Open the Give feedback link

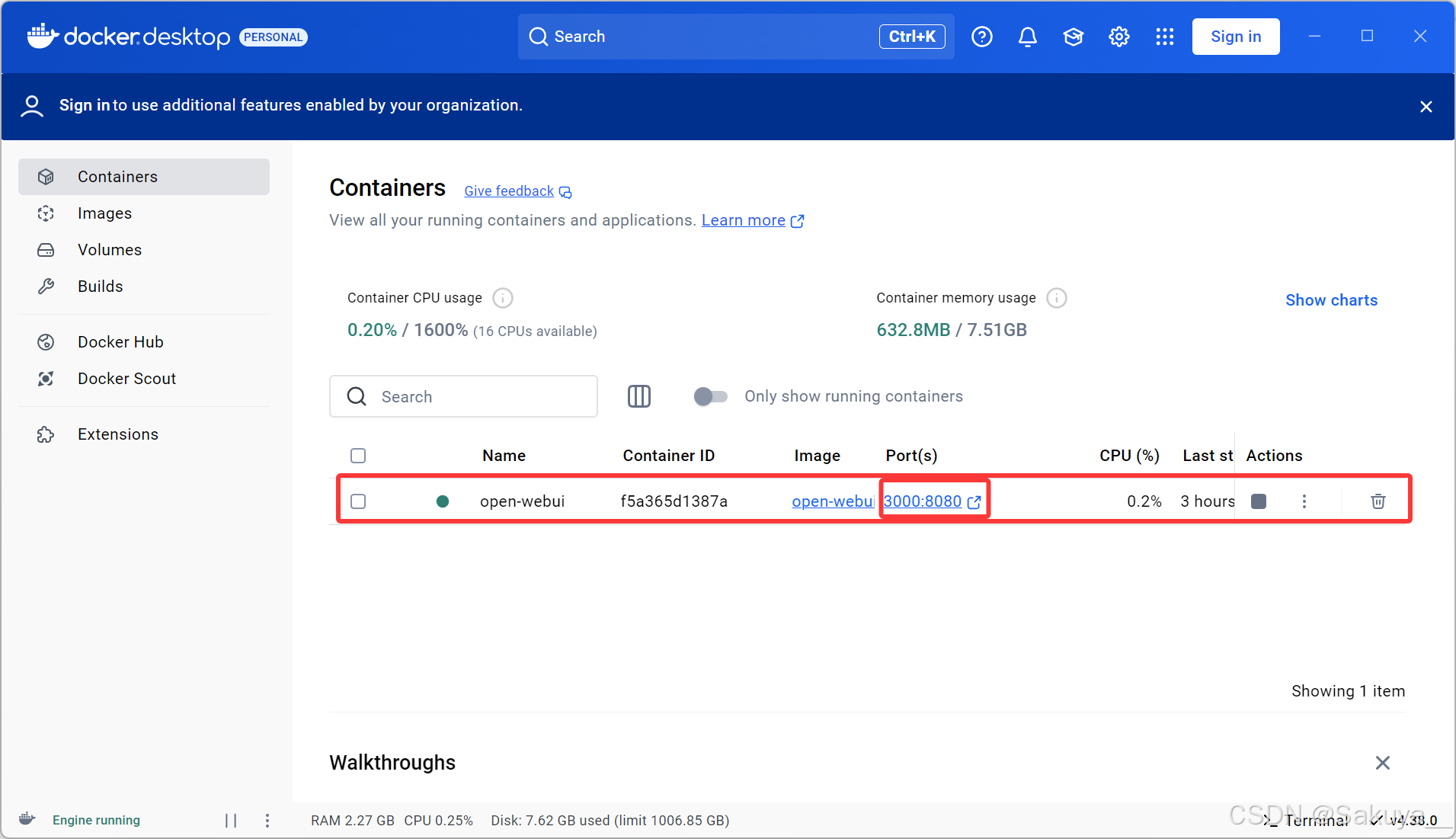coord(509,191)
